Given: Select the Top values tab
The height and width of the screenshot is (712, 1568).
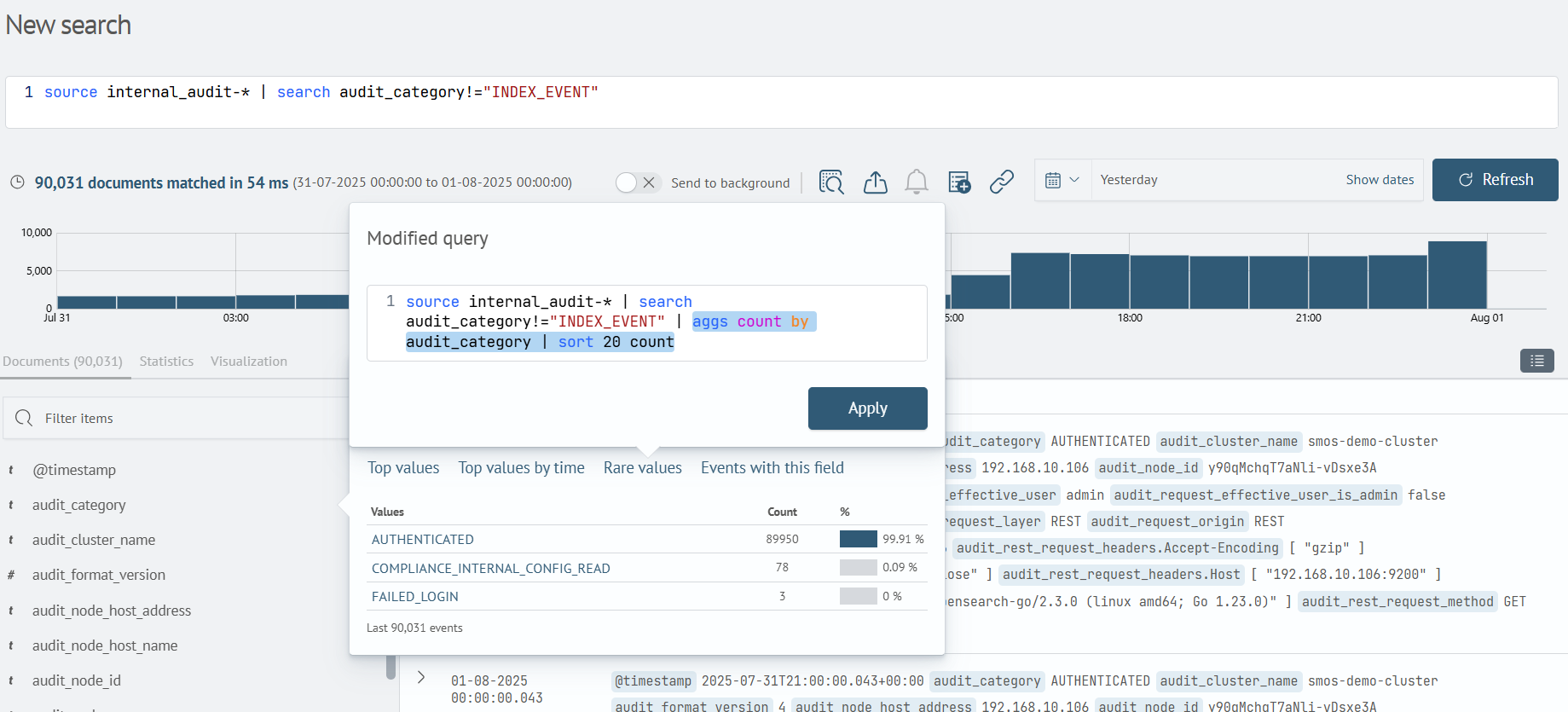Looking at the screenshot, I should point(403,467).
